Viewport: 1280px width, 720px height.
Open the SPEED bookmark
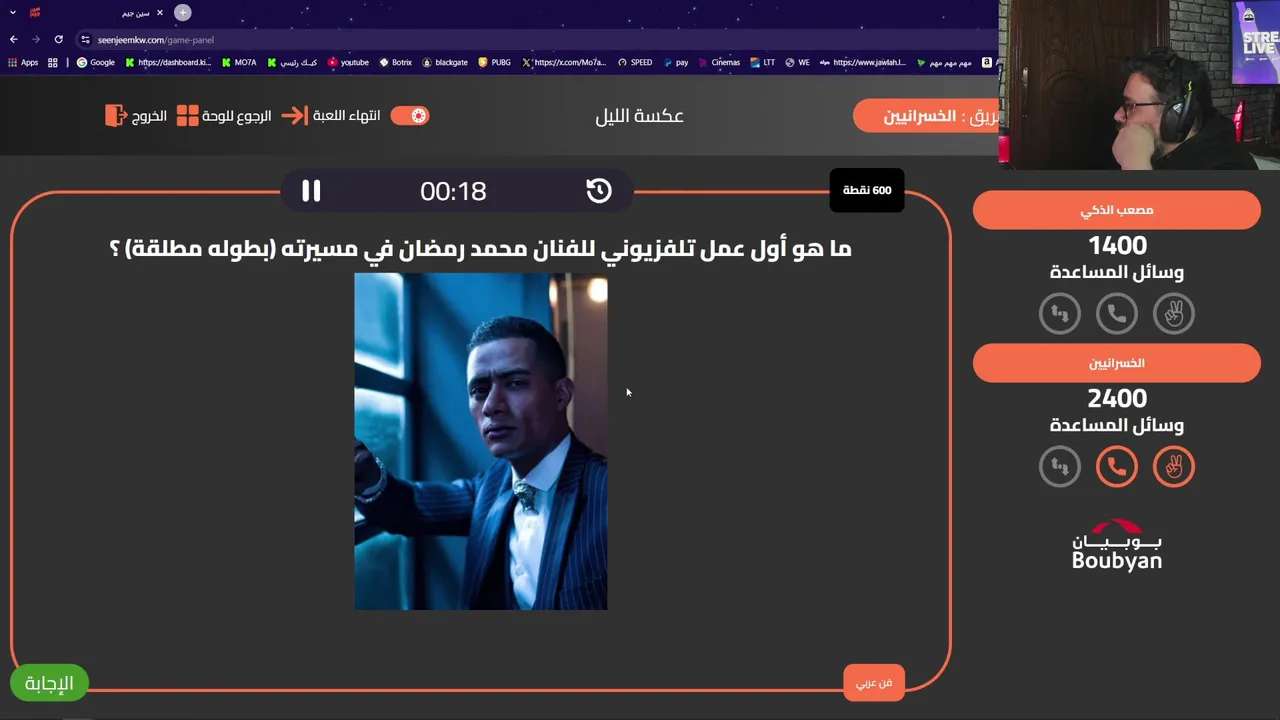[635, 62]
